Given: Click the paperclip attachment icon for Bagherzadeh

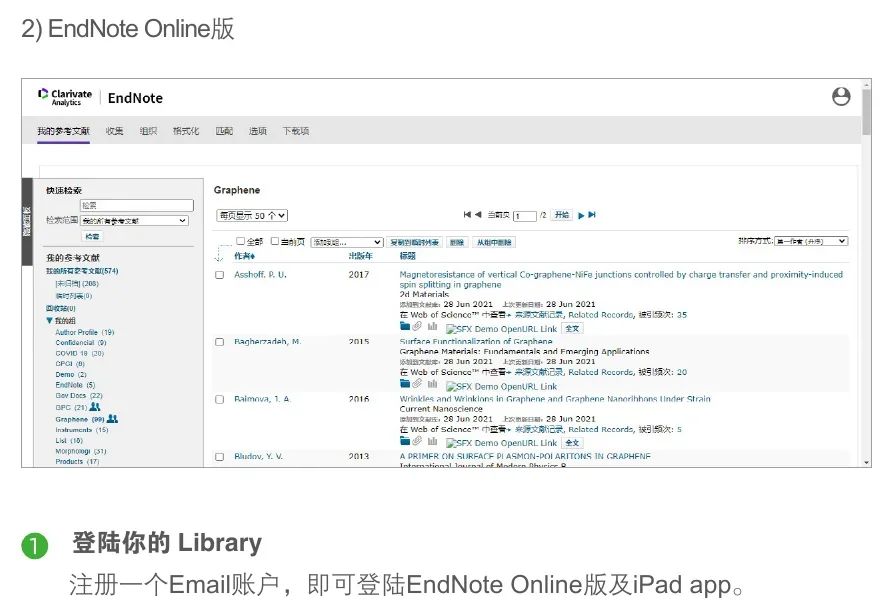Looking at the screenshot, I should point(417,383).
